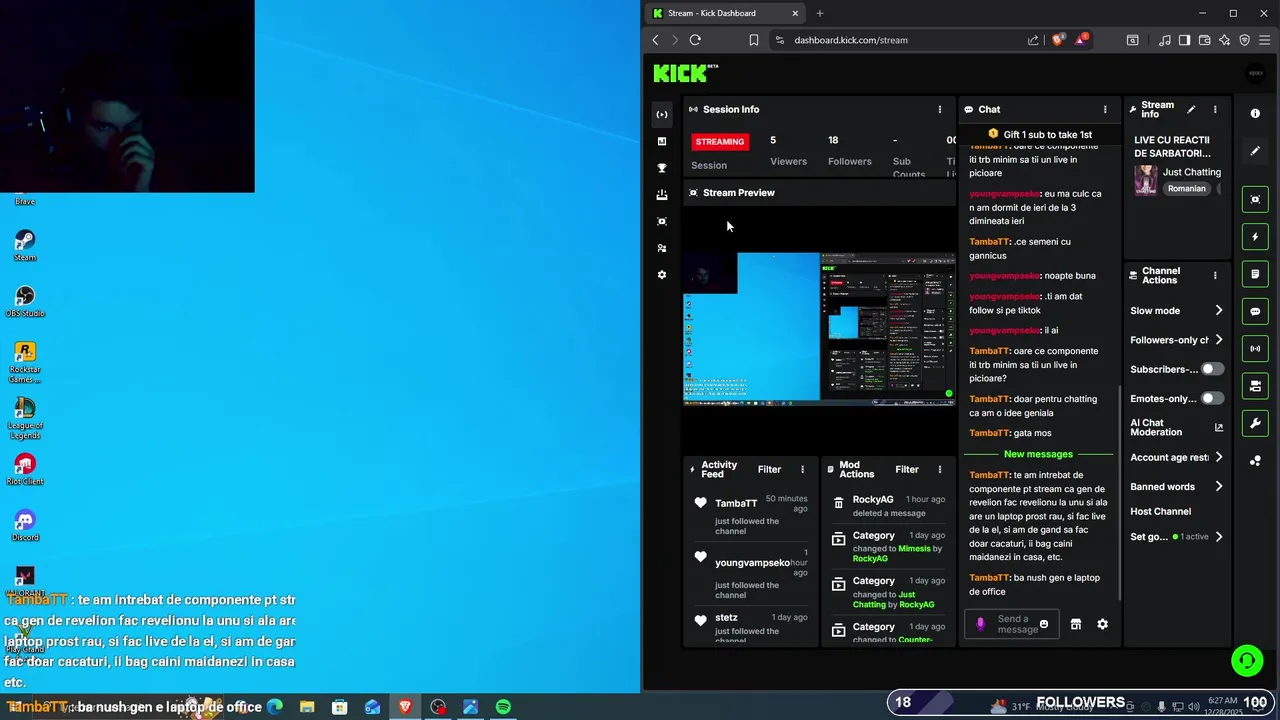Click the Brave Shields icon

coord(1058,40)
